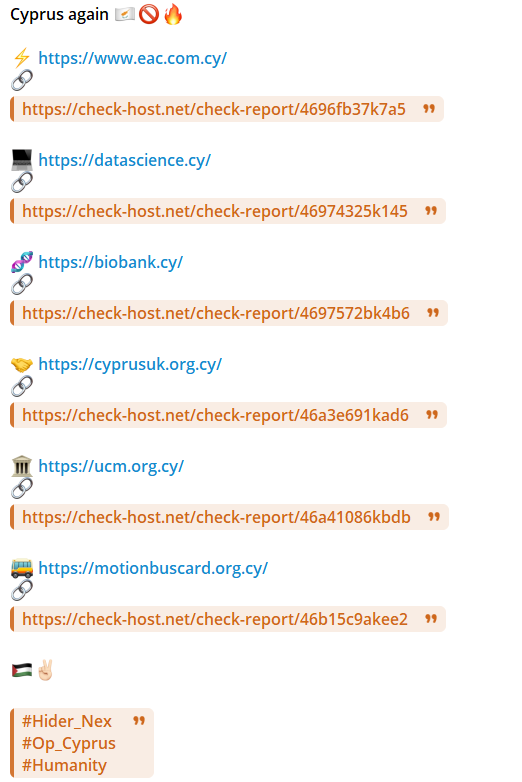
Task: Click quote icon beside 46b15c9akee2 report
Action: (x=431, y=618)
